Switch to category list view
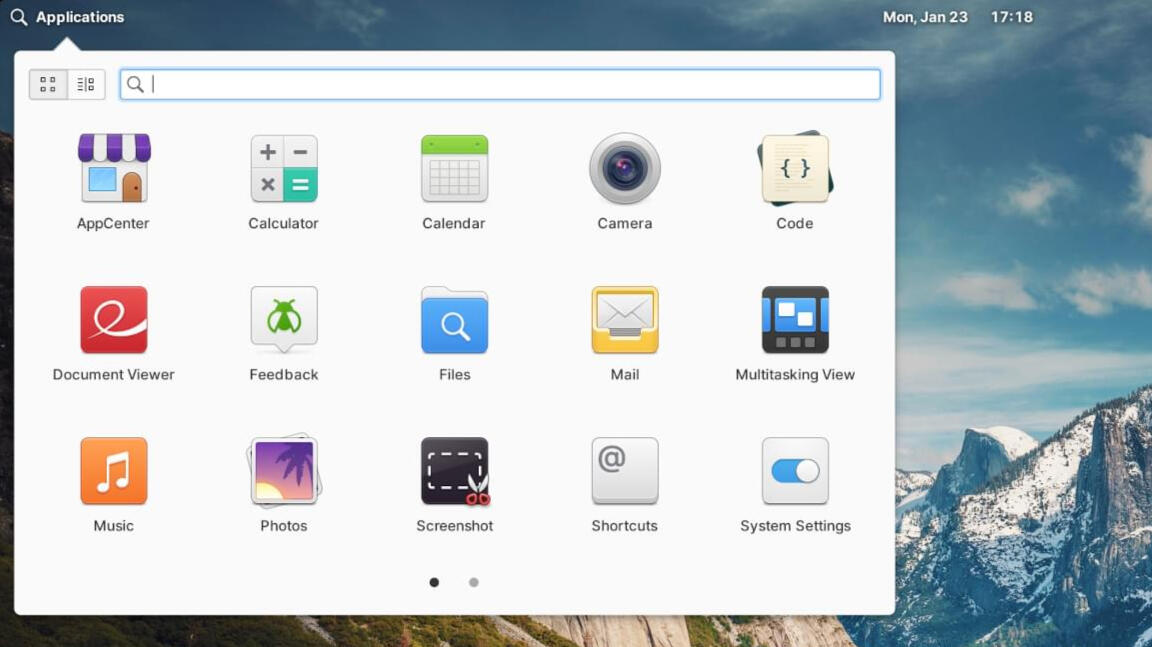 click(86, 85)
